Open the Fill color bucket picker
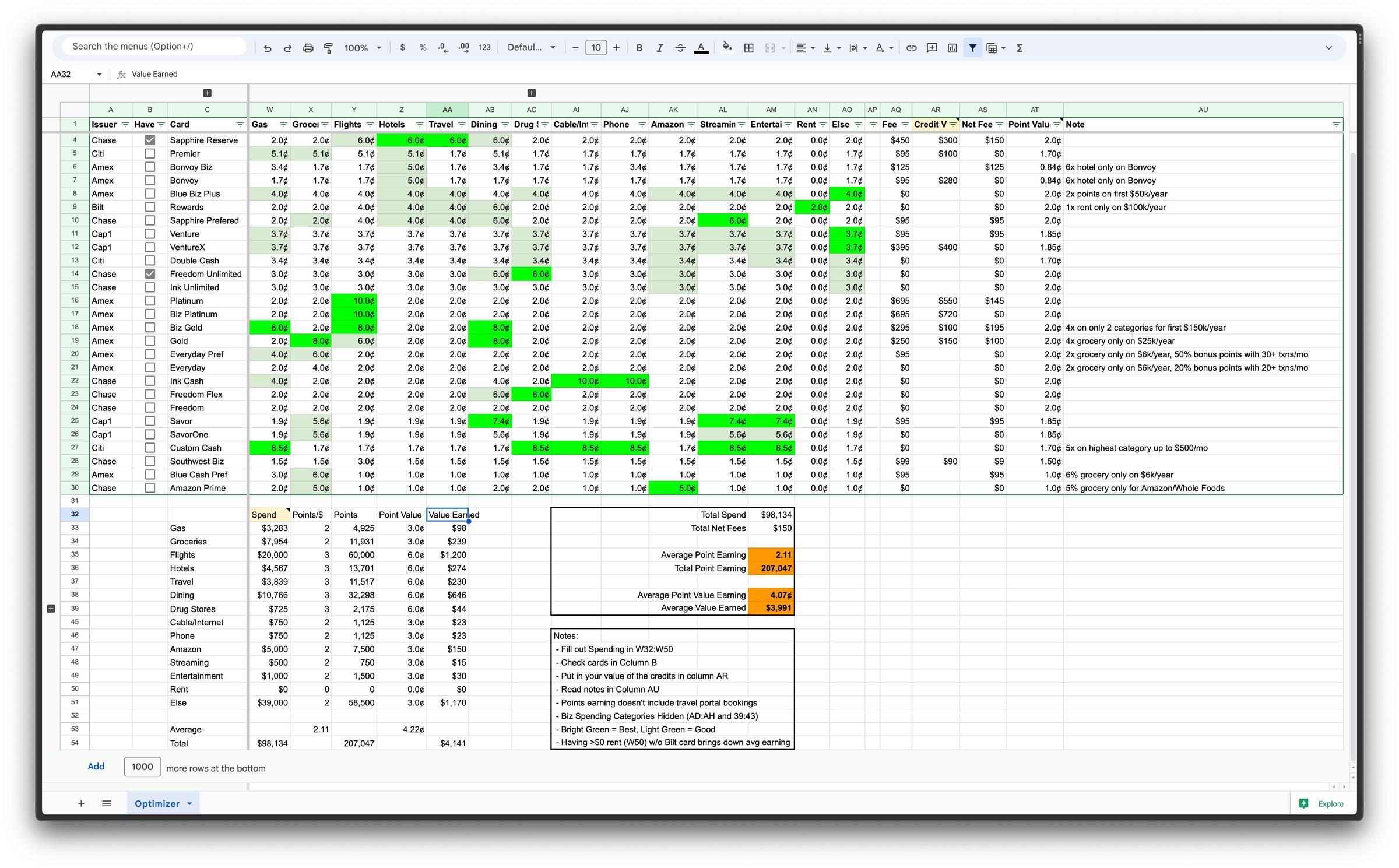The height and width of the screenshot is (868, 1399). coord(727,48)
